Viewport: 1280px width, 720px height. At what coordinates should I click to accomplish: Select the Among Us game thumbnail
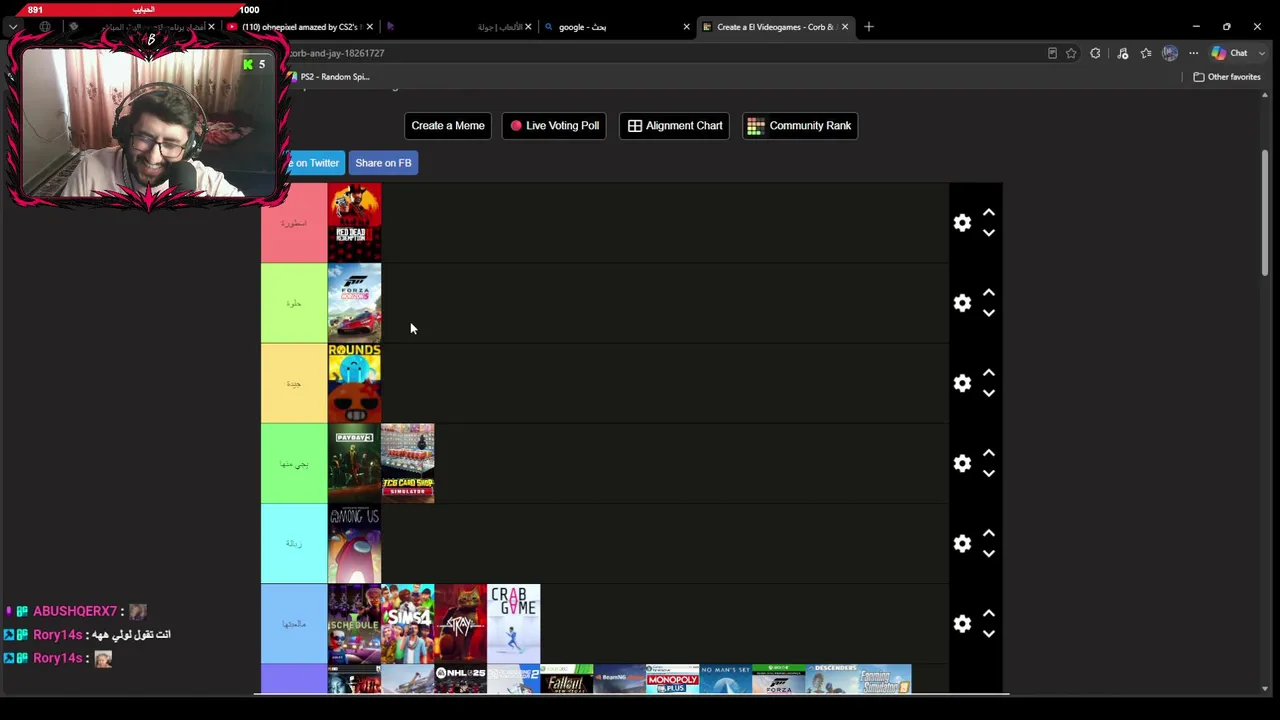point(354,543)
